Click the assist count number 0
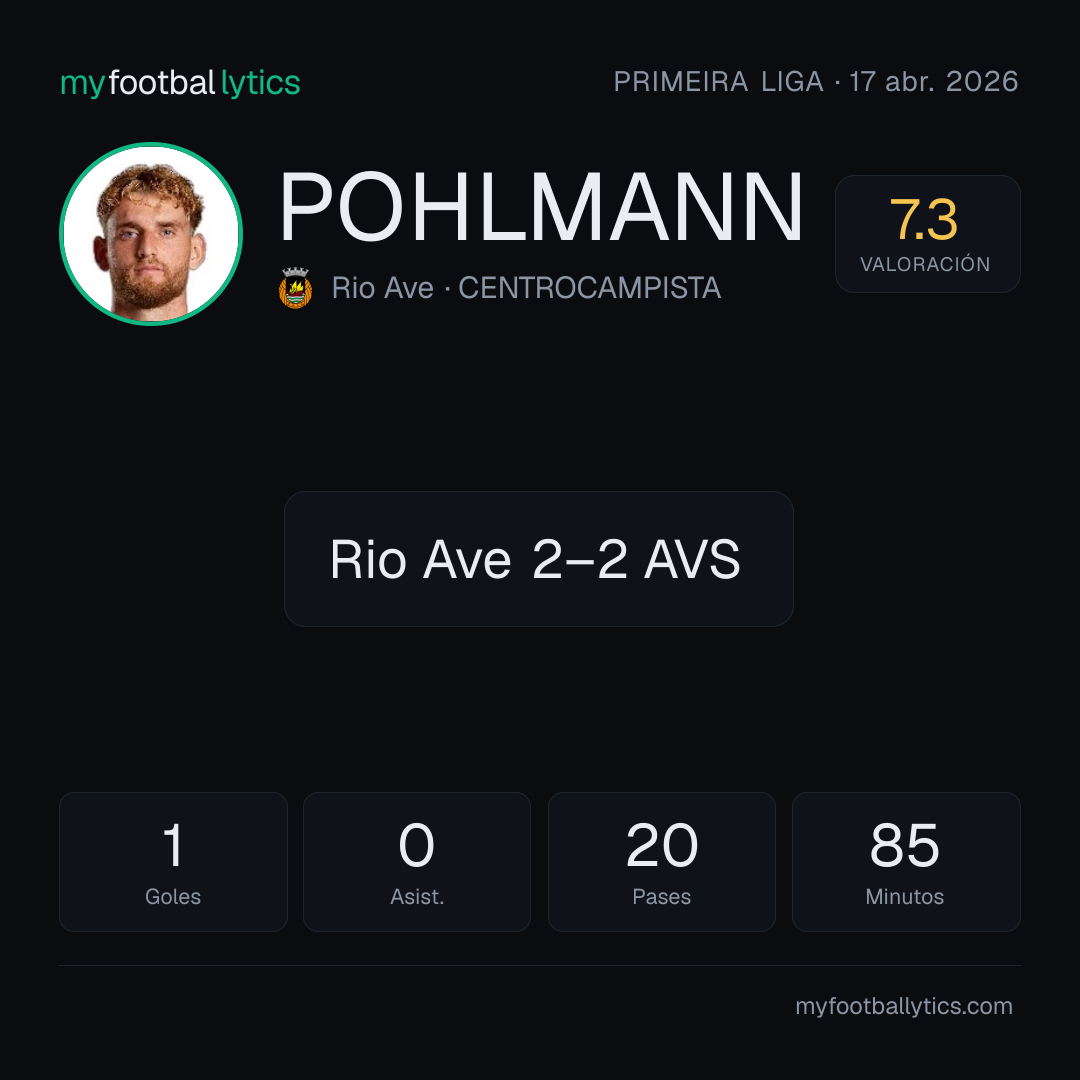Screen dimensions: 1080x1080 click(417, 845)
